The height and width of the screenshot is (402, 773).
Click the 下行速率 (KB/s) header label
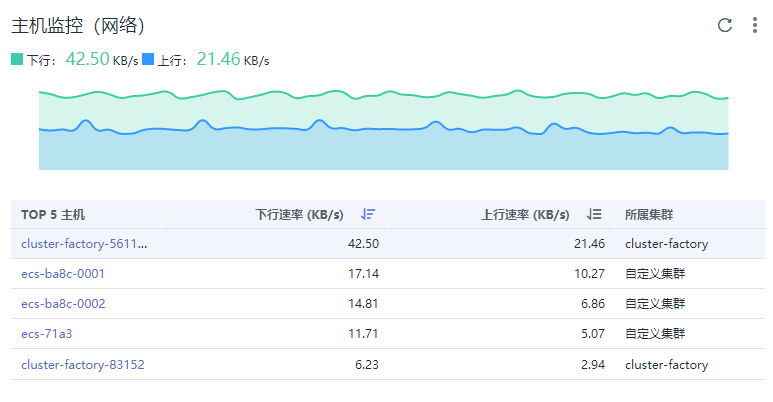point(299,214)
